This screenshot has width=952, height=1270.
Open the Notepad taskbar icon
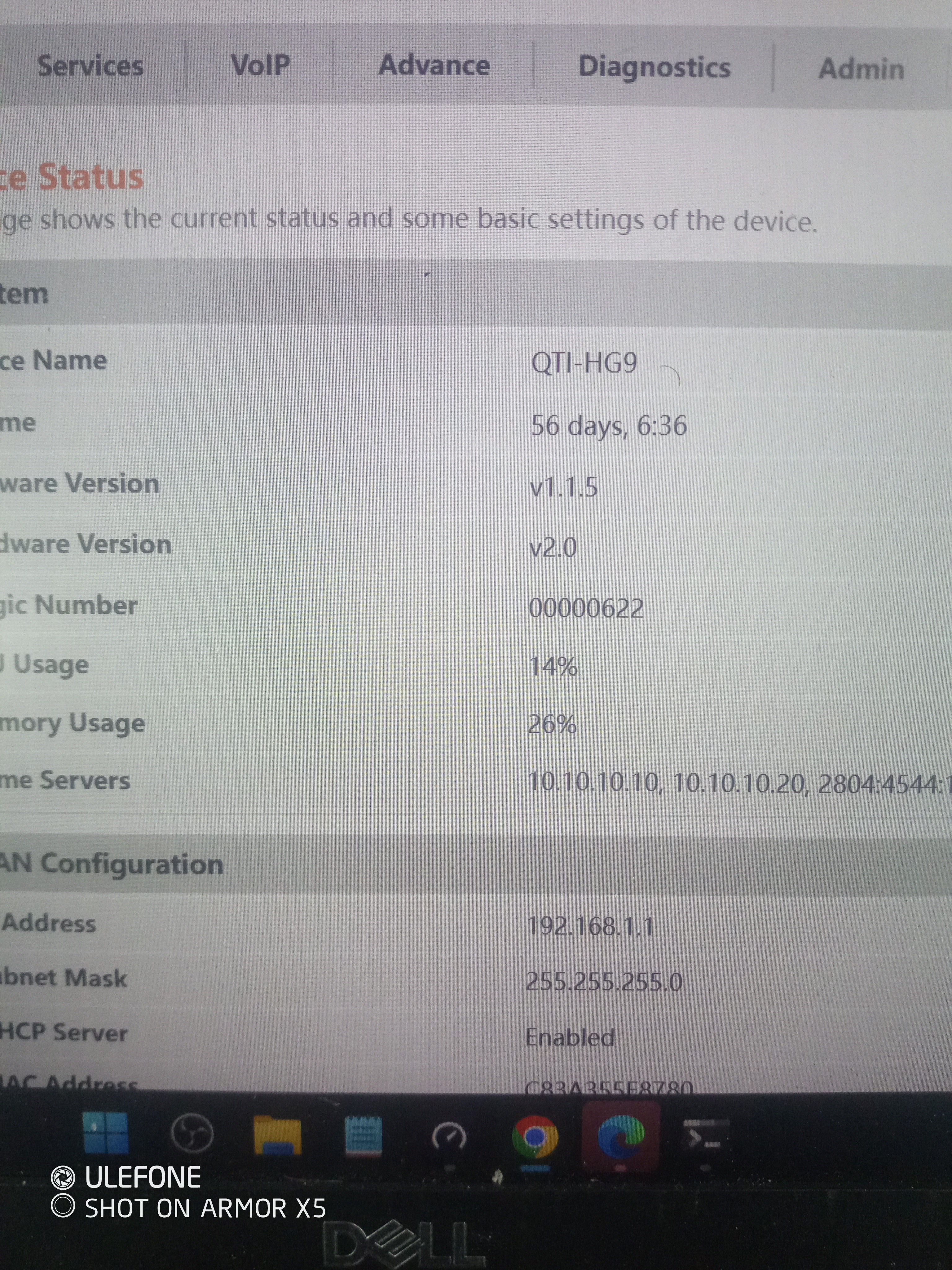tap(363, 1135)
